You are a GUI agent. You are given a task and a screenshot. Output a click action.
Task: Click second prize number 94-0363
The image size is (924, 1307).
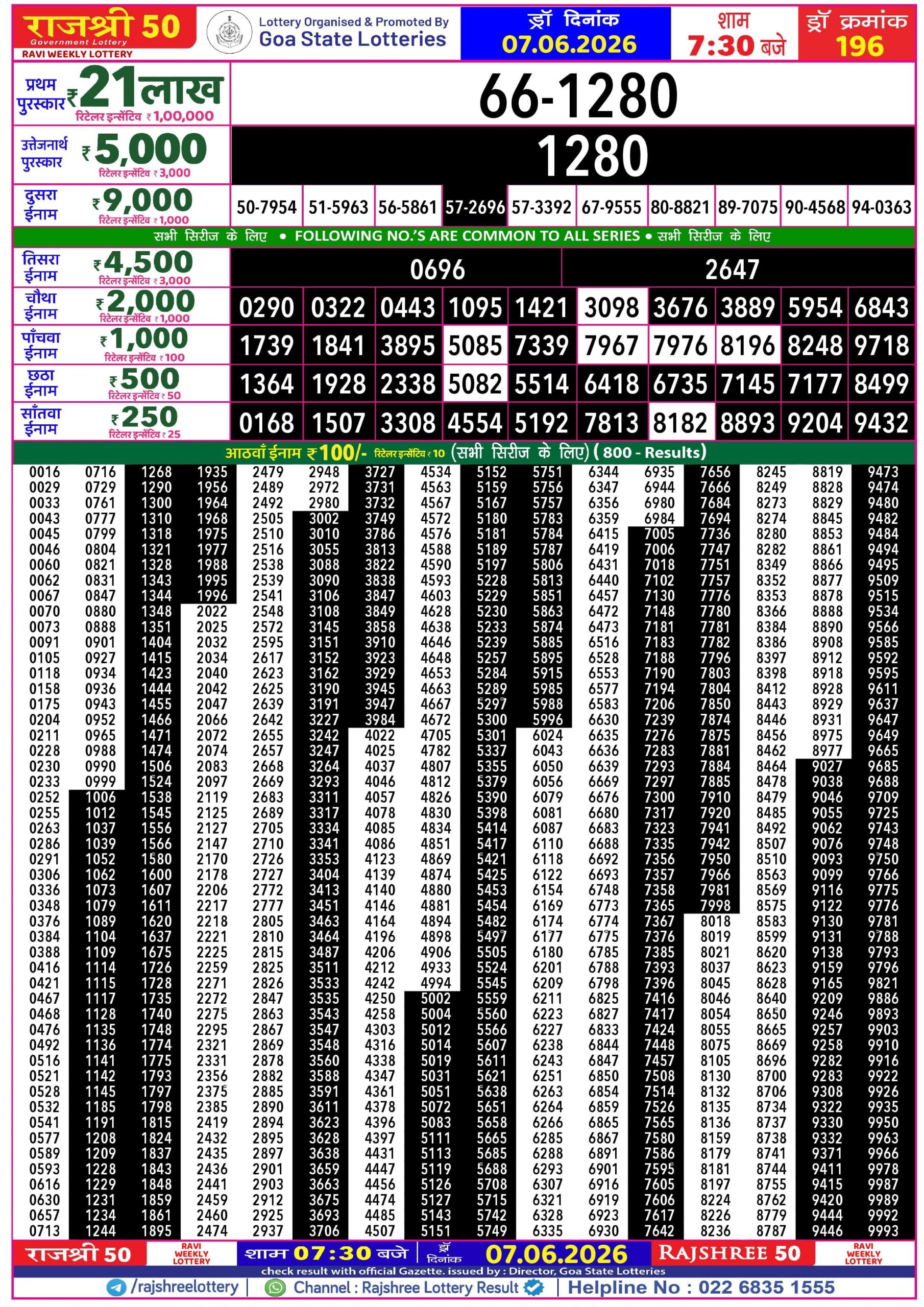click(x=881, y=207)
